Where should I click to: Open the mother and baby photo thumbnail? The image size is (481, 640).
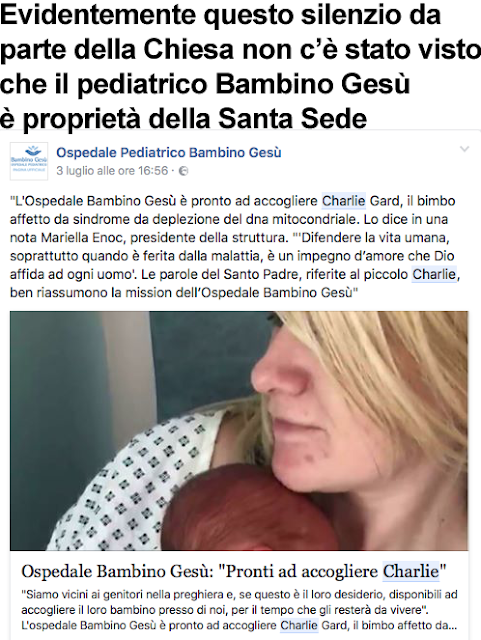point(239,431)
